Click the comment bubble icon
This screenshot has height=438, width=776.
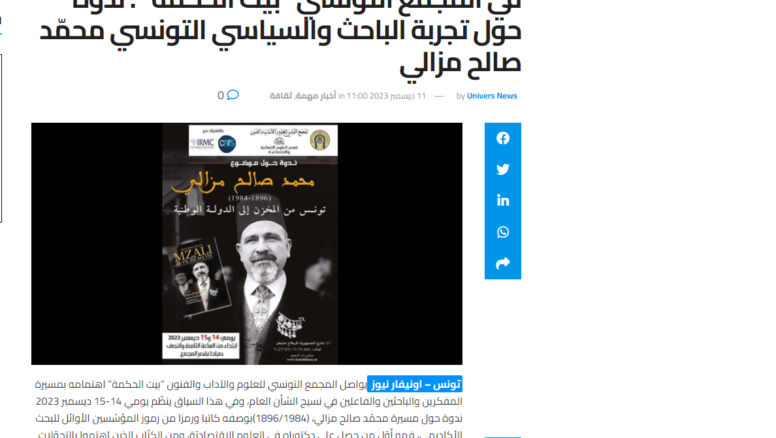(x=233, y=95)
